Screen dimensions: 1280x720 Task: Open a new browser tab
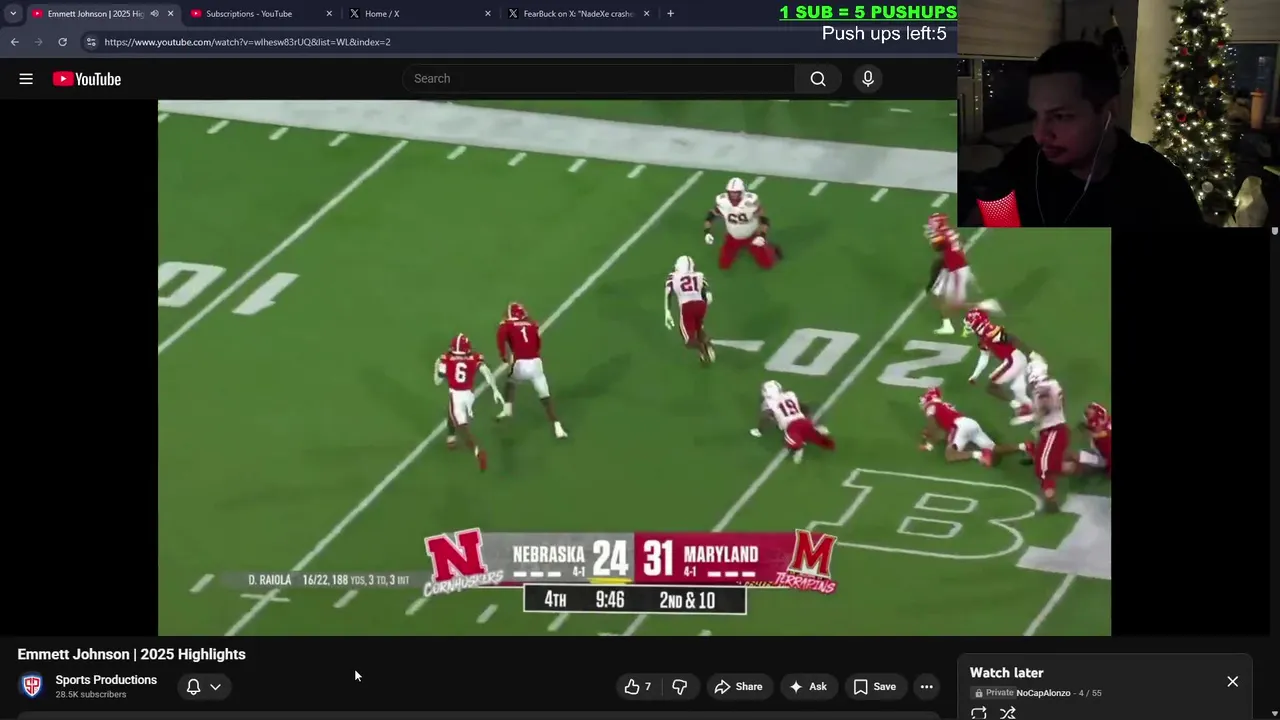[670, 14]
